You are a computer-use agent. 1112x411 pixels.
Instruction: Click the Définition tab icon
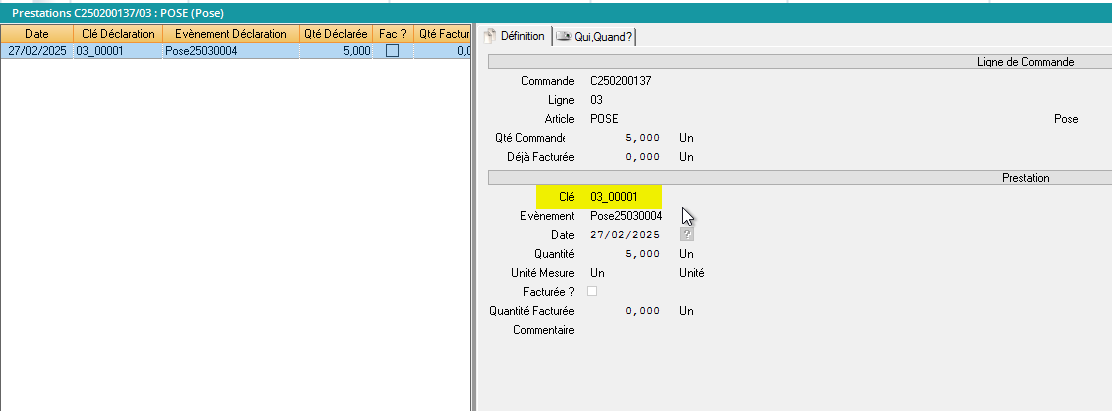tap(491, 36)
